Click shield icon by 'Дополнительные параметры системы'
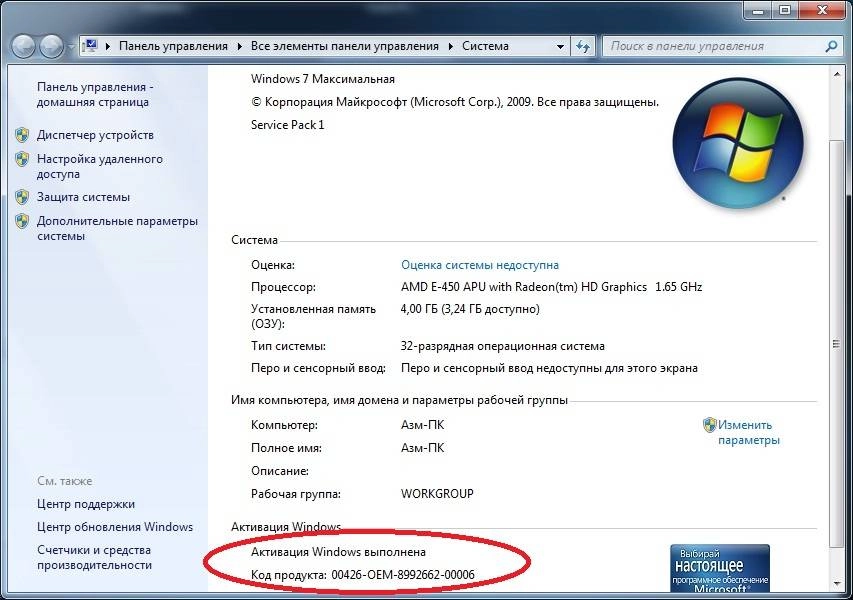The width and height of the screenshot is (853, 600). 22,221
